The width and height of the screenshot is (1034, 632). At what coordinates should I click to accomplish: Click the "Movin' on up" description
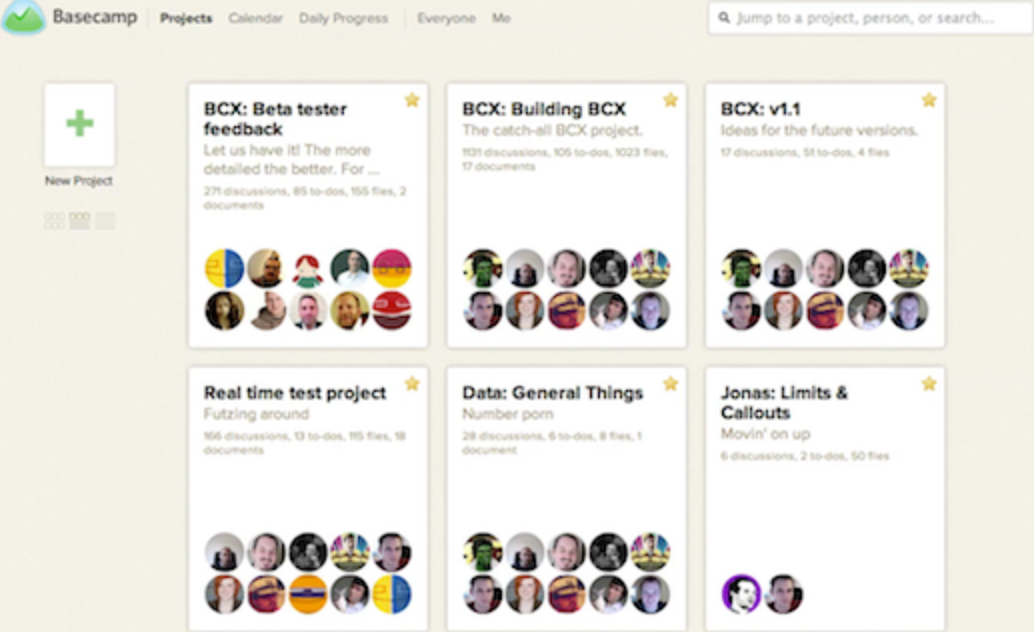tap(766, 433)
